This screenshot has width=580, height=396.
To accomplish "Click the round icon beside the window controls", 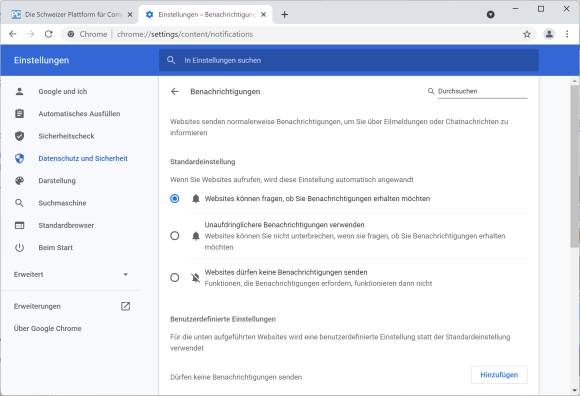I will (490, 14).
